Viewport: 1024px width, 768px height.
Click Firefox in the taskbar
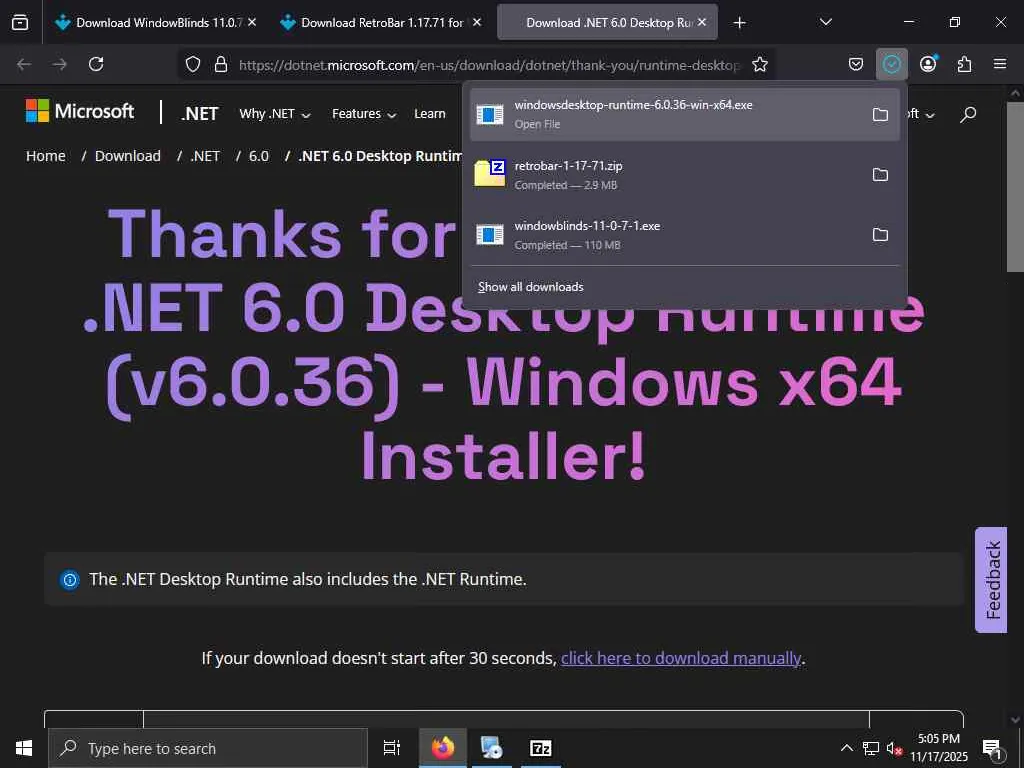coord(443,748)
